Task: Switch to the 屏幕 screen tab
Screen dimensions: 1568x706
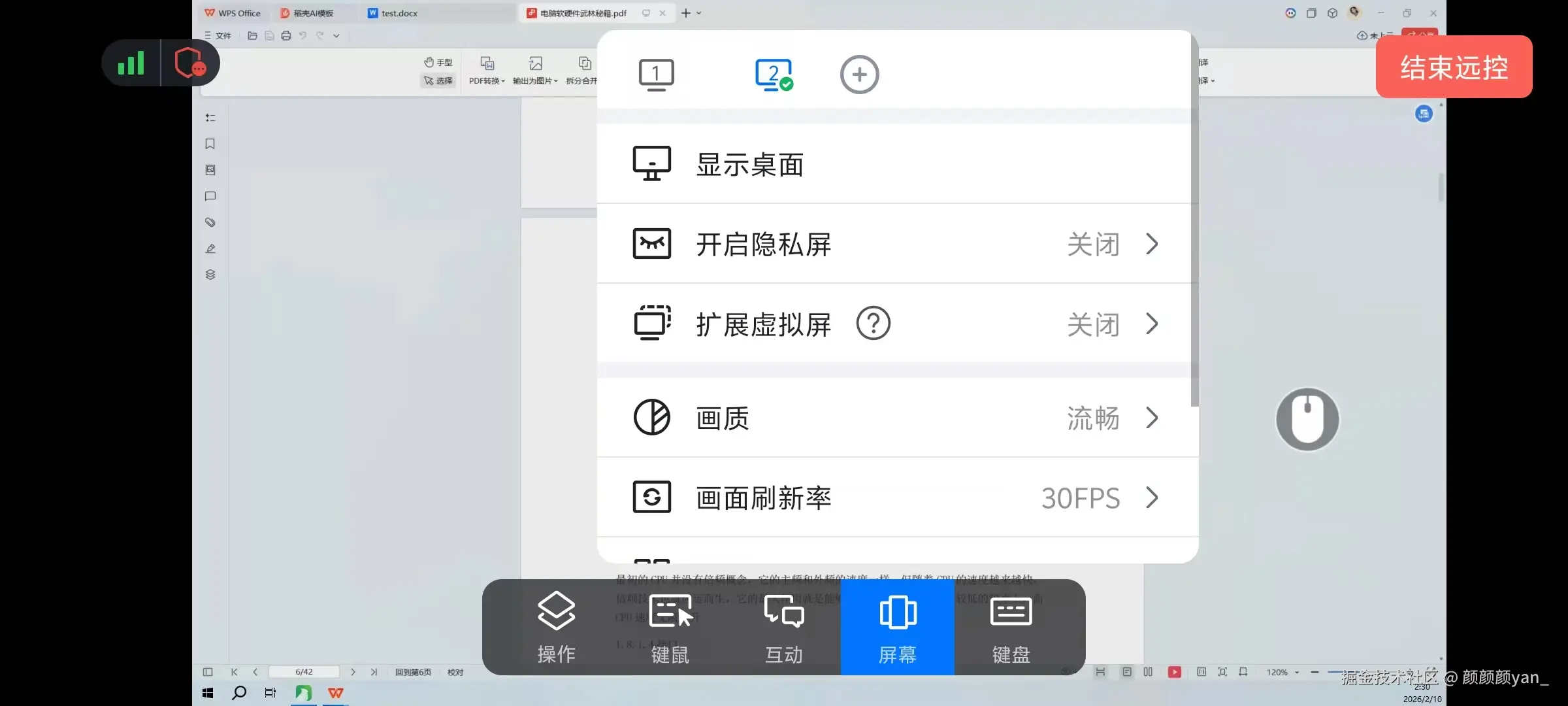Action: click(897, 626)
